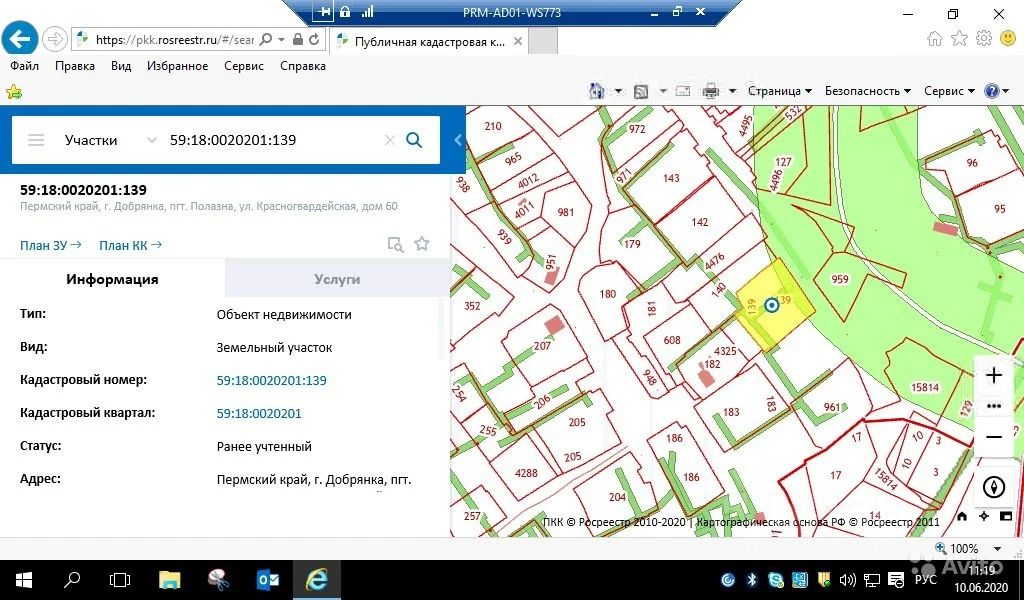This screenshot has width=1024, height=600.
Task: Open the Страница dropdown menu
Action: (x=780, y=91)
